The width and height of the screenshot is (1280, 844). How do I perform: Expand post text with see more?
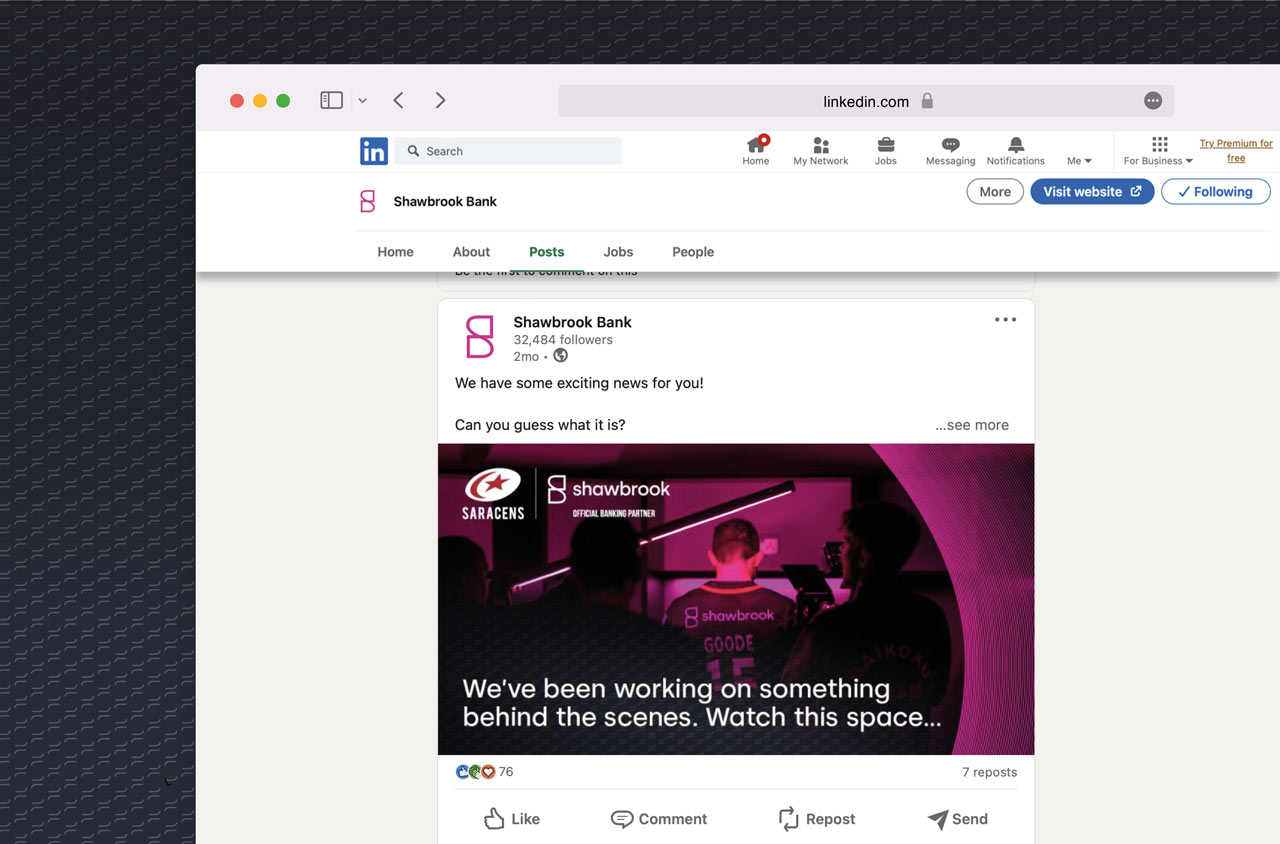(972, 425)
